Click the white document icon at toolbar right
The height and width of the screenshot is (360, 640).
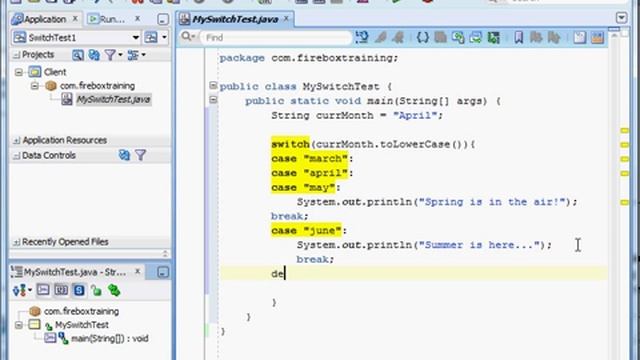[x=580, y=38]
